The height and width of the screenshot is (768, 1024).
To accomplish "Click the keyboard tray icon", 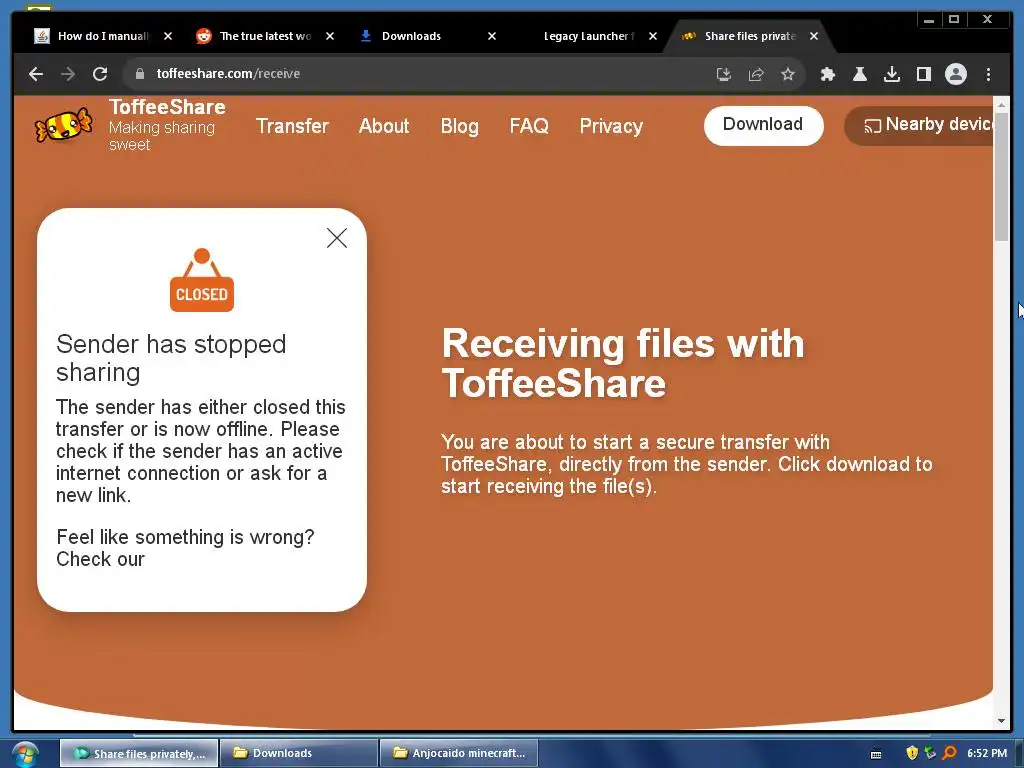I will coord(876,754).
